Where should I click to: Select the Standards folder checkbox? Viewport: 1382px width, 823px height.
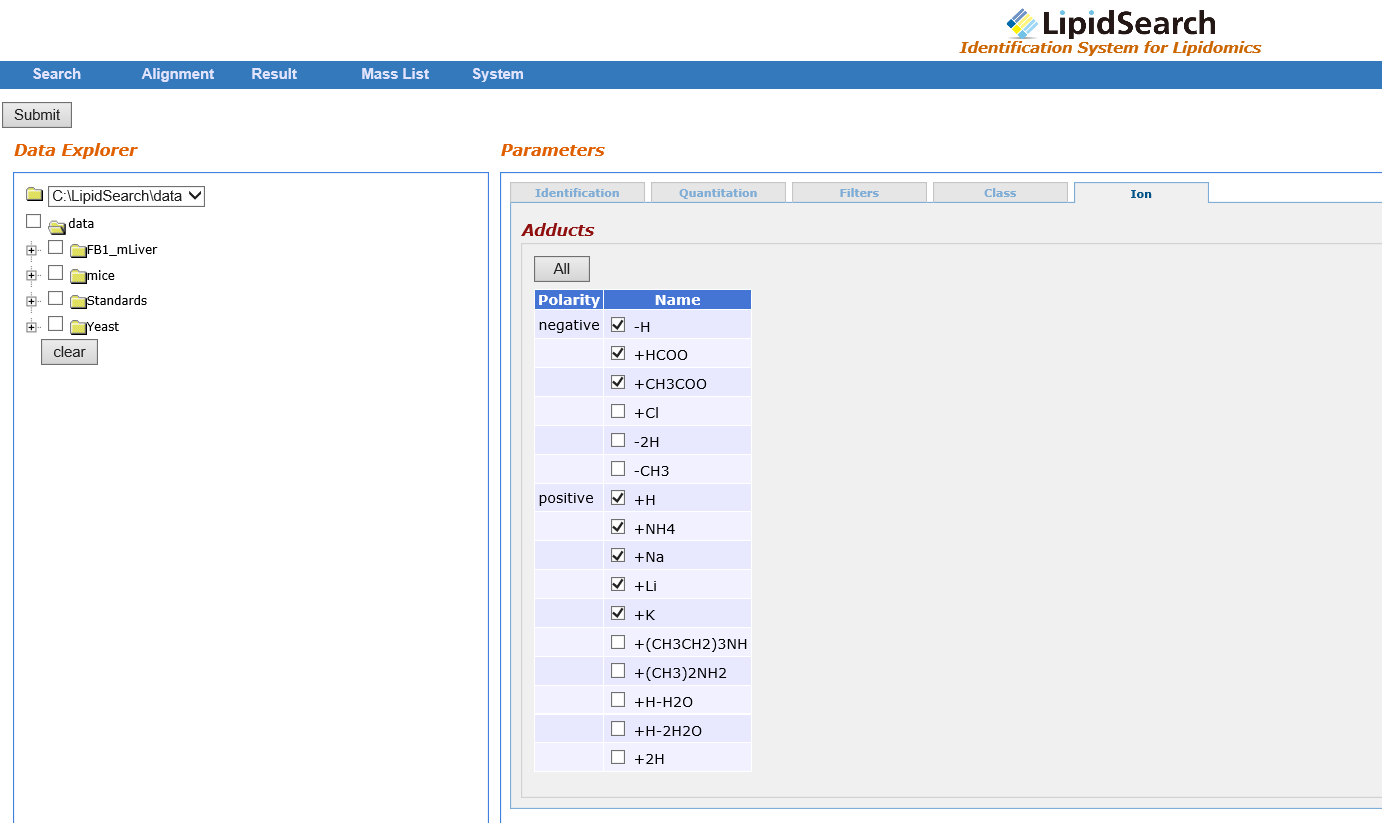click(x=56, y=298)
